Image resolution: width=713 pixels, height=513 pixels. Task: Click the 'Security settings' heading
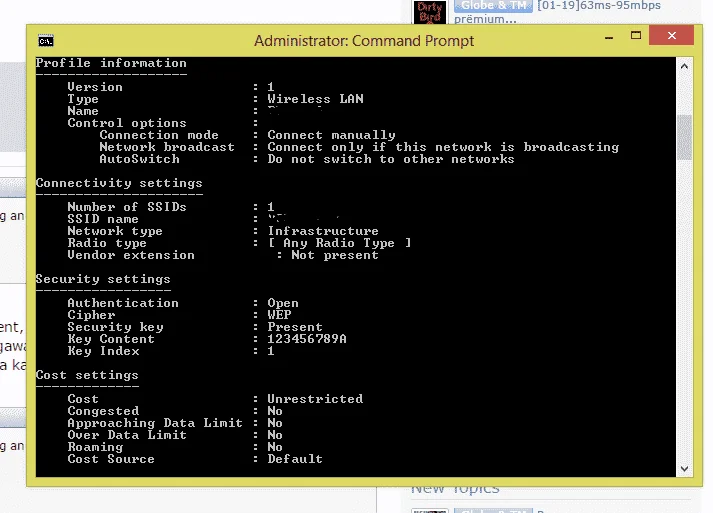(x=103, y=279)
